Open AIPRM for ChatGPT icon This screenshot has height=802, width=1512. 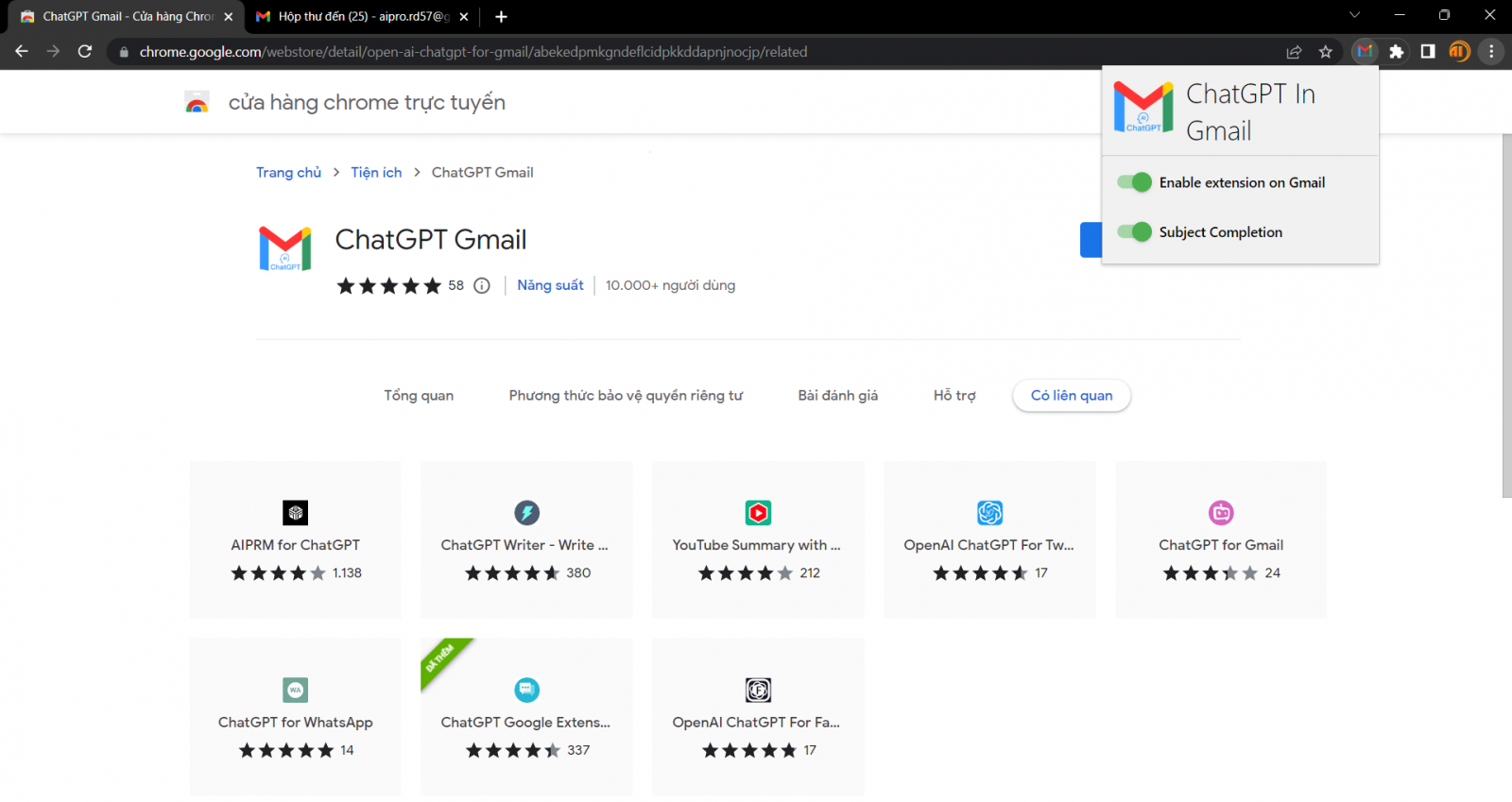click(x=295, y=513)
